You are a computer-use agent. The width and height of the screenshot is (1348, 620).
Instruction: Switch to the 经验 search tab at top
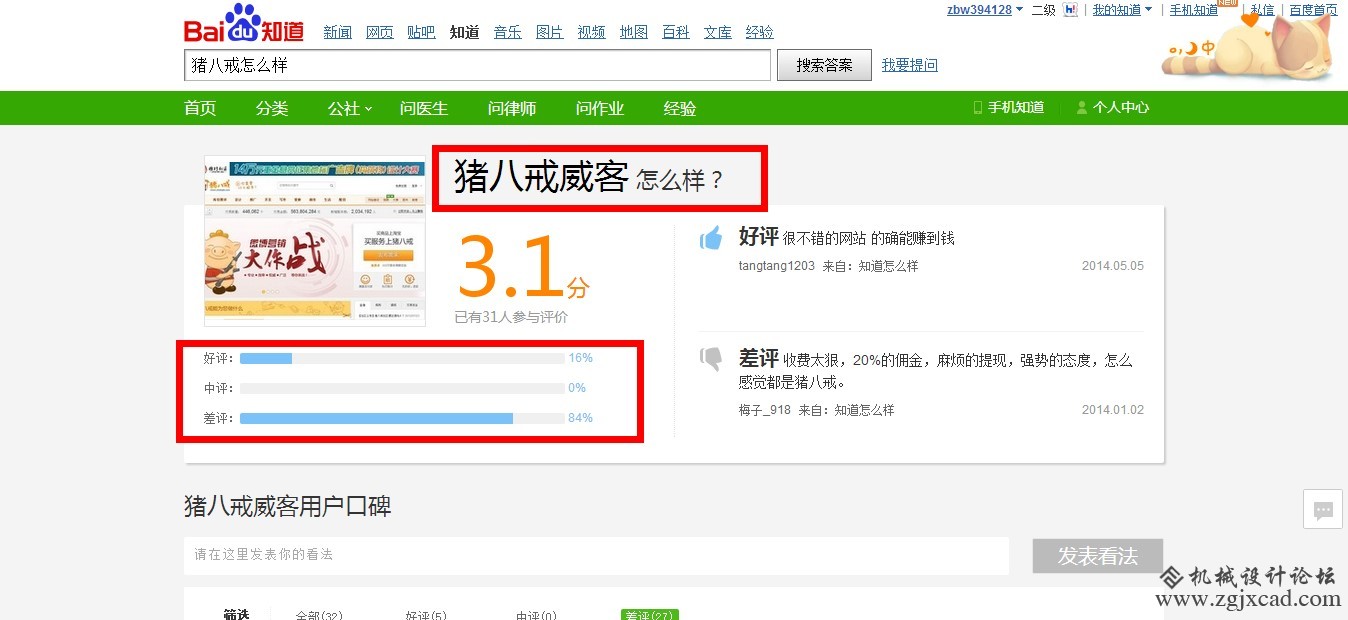pyautogui.click(x=760, y=32)
